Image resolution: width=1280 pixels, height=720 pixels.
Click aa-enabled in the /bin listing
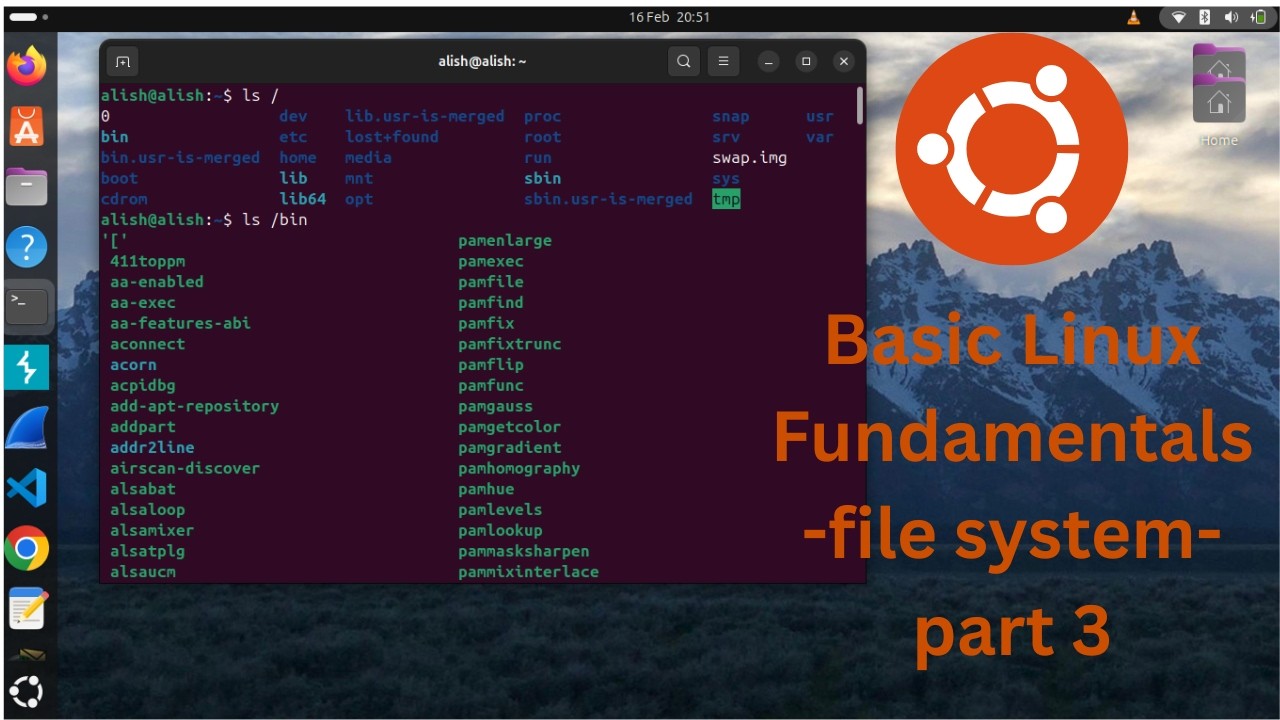pos(157,282)
